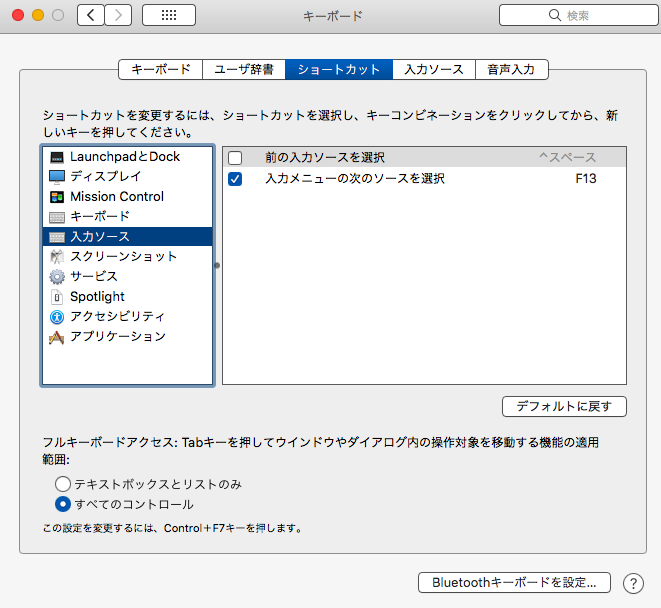Click the ^スペース key combination
The image size is (661, 608).
click(x=567, y=158)
